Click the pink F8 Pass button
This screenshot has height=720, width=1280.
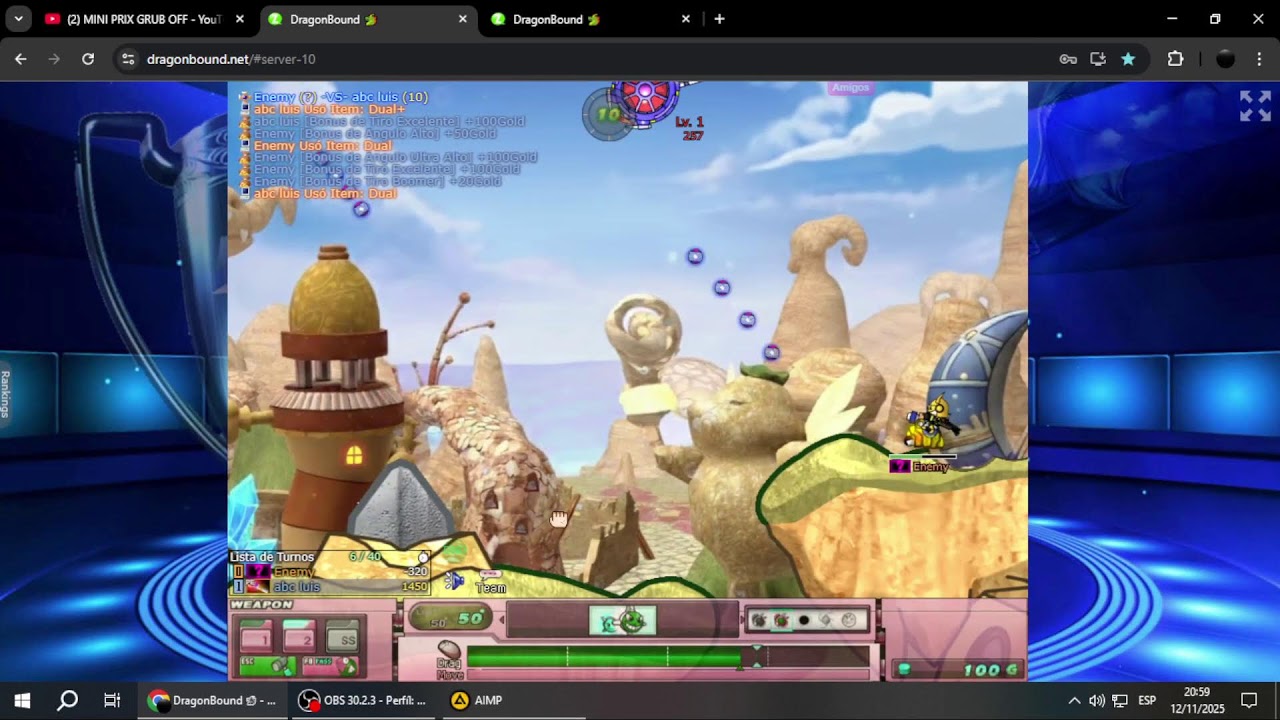click(329, 665)
